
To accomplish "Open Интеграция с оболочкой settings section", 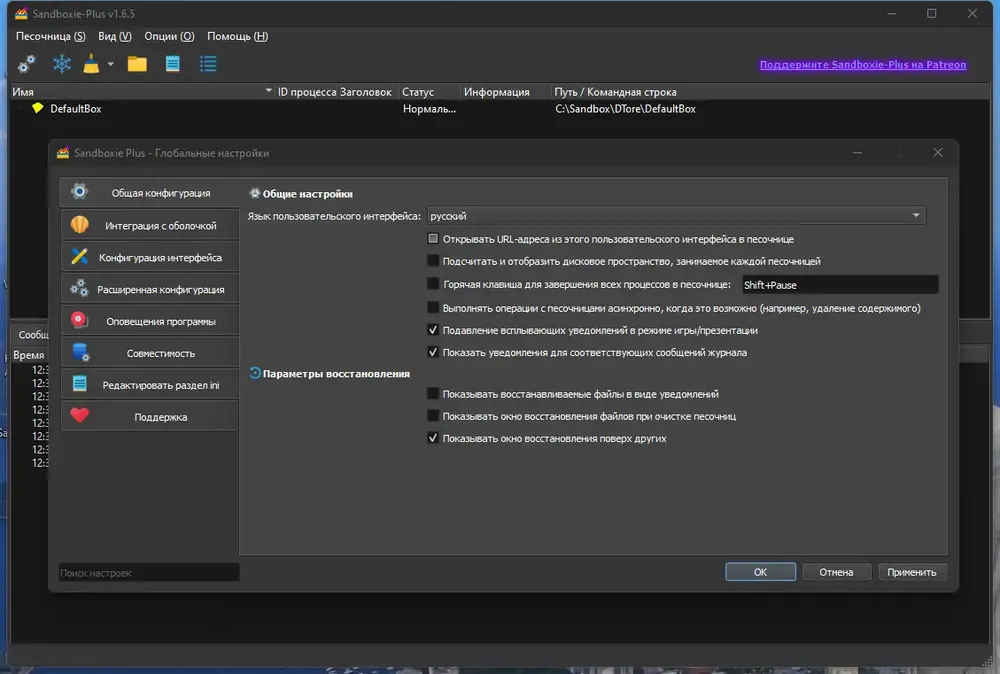I will coord(150,225).
